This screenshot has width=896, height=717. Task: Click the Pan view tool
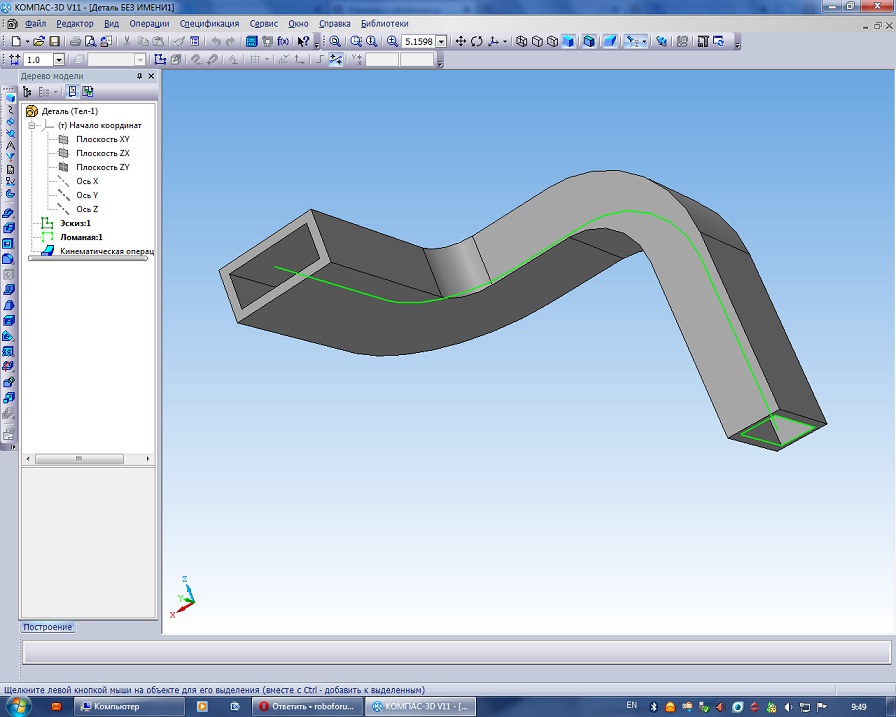[461, 41]
